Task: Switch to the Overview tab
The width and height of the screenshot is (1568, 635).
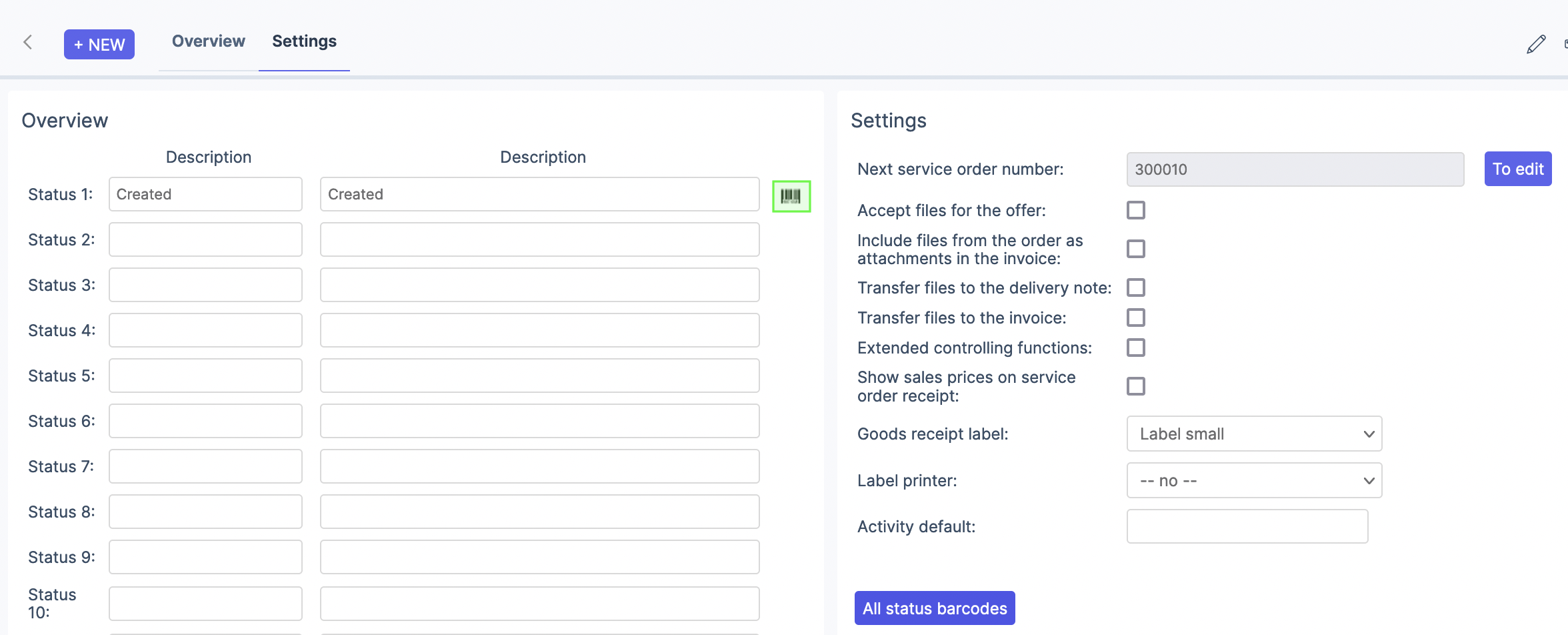Action: click(208, 41)
